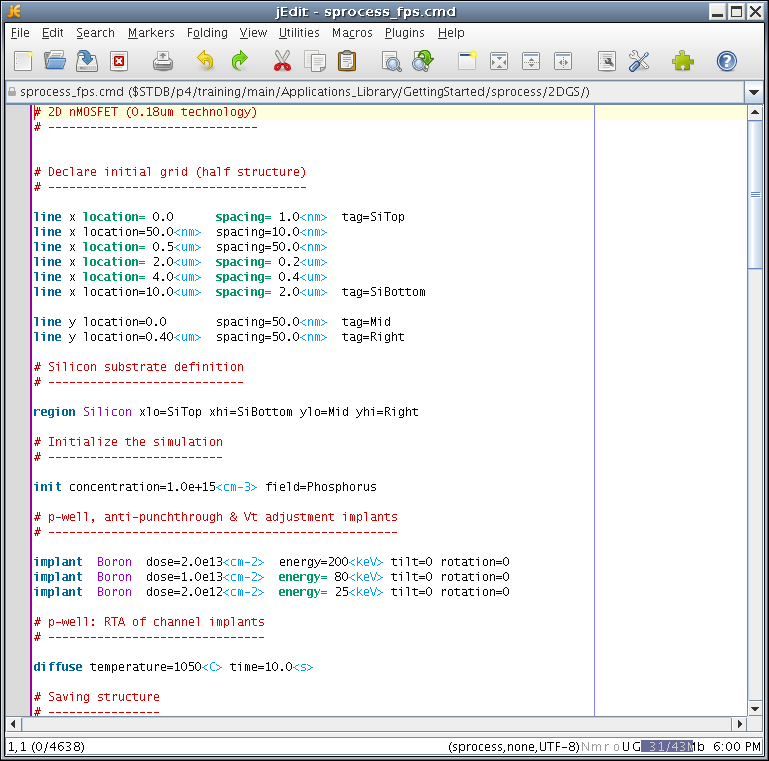Click '# Declare initial grid' comment
The height and width of the screenshot is (761, 769).
170,172
